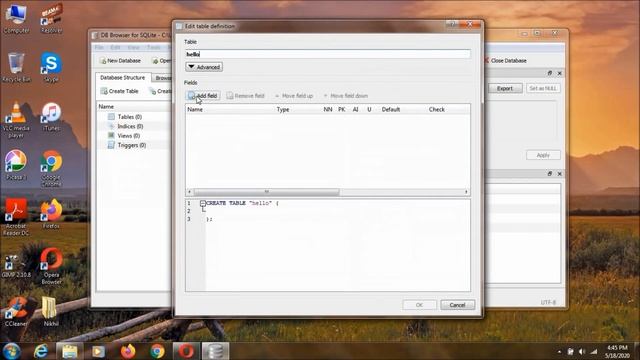Click the Name column header in fields list
This screenshot has width=640, height=360.
pos(195,109)
